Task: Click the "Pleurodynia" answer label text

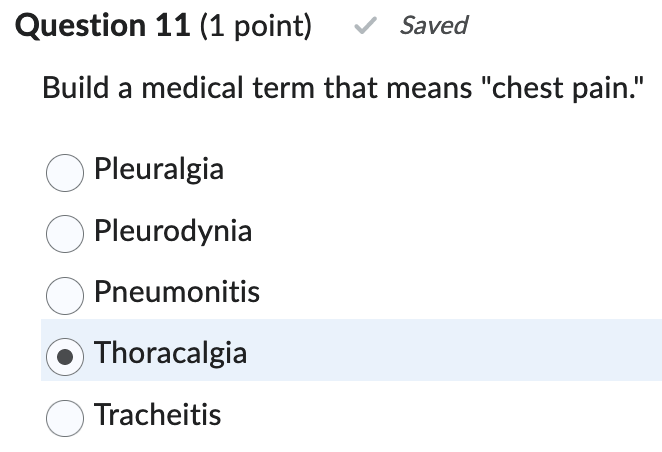Action: (172, 232)
